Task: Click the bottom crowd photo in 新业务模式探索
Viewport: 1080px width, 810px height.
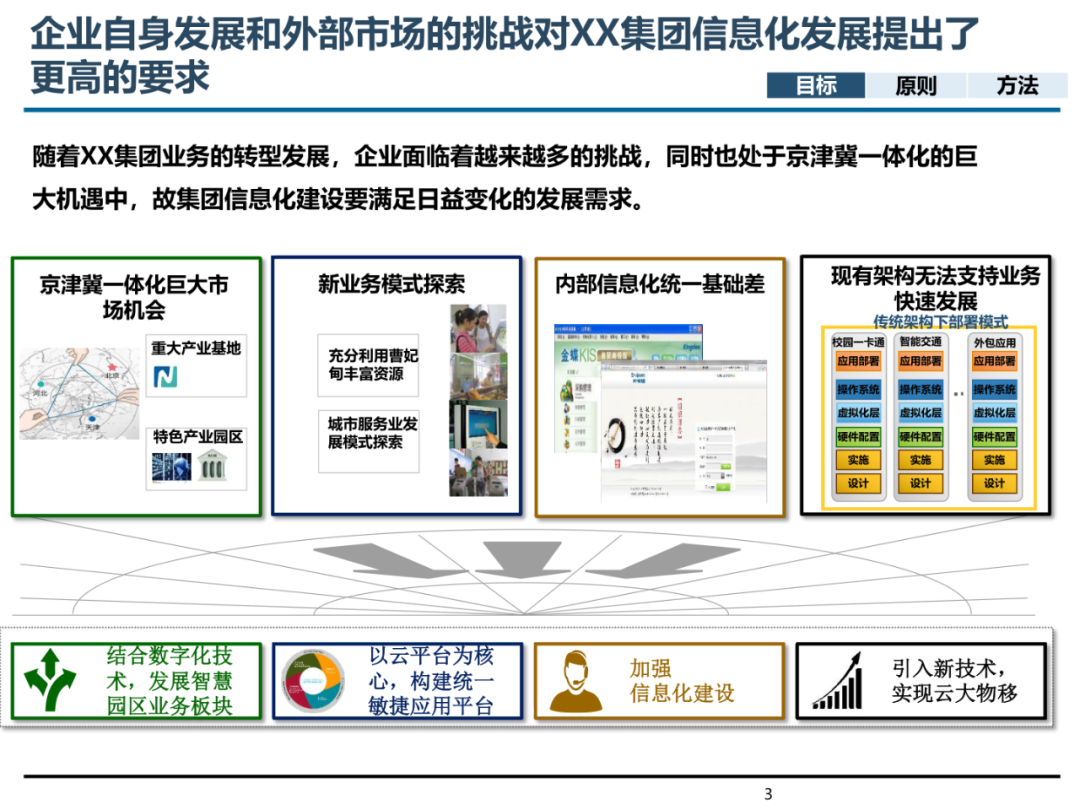Action: pos(479,472)
